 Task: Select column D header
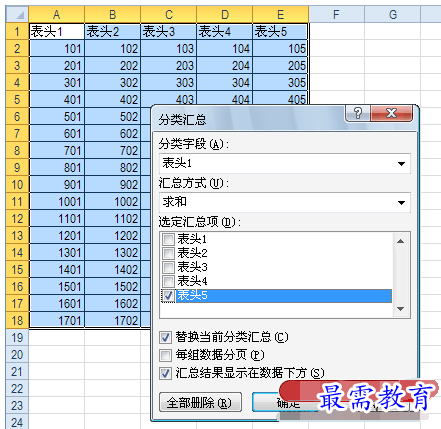click(225, 15)
